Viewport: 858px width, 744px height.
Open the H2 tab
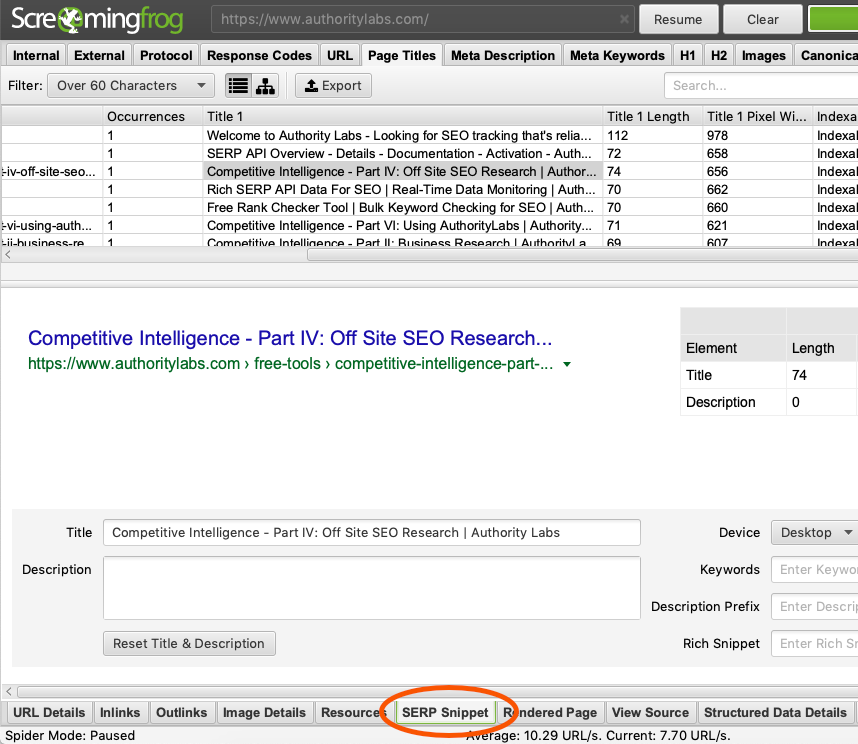coord(718,55)
